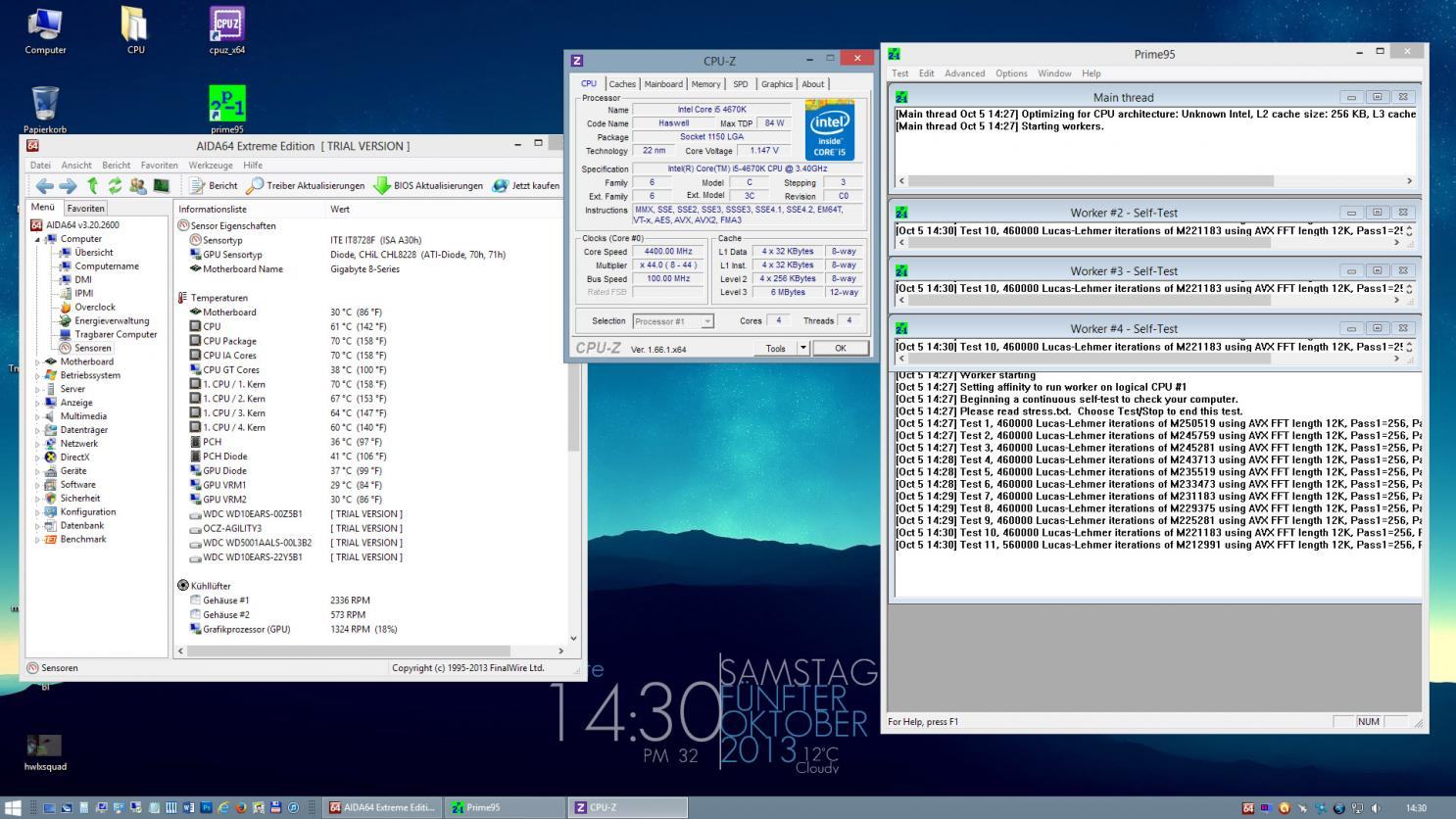The height and width of the screenshot is (819, 1456).
Task: Open the AIDA64 monitor diagnostics toolbar icon
Action: tap(161, 185)
